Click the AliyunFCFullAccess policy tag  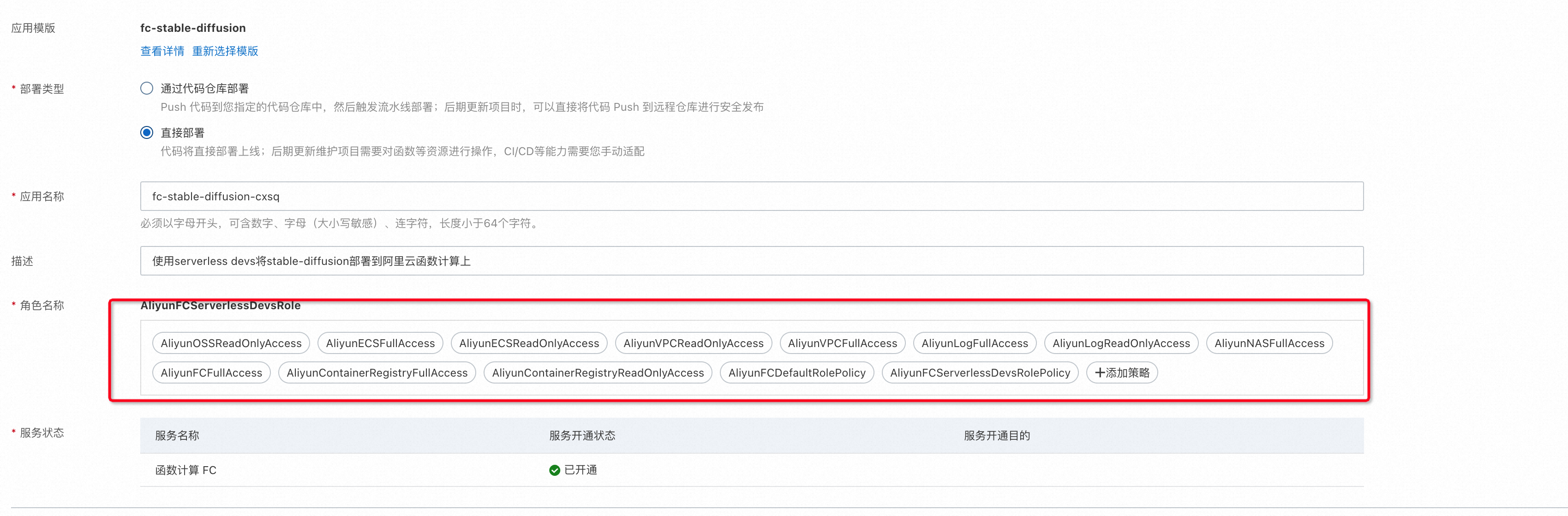pos(211,372)
